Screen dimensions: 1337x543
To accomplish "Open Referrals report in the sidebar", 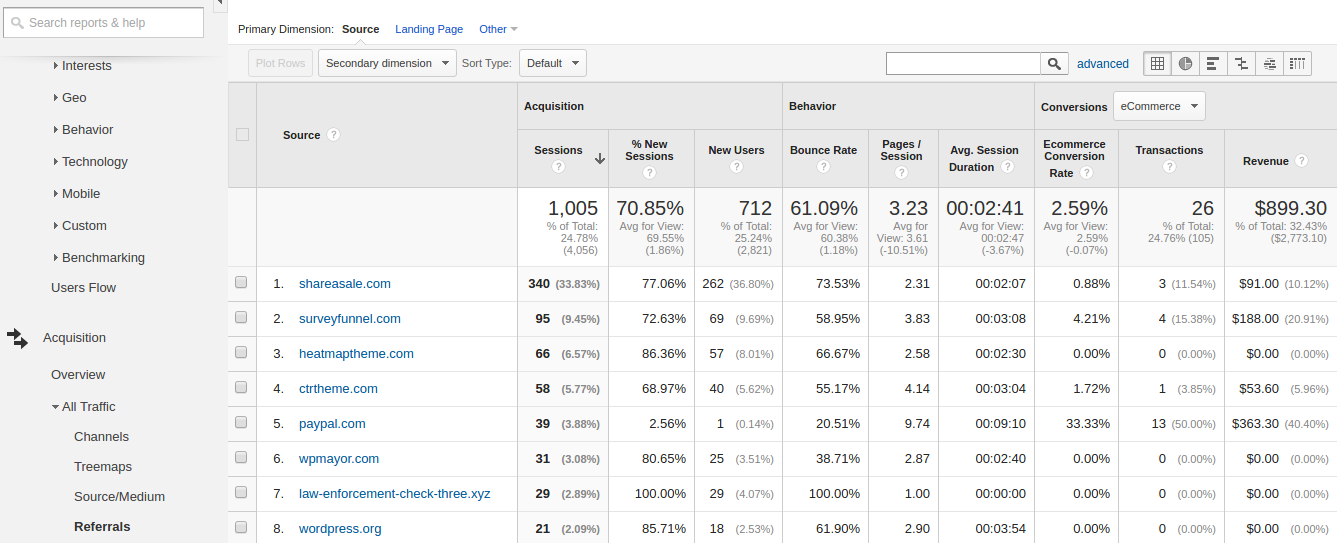I will (102, 527).
